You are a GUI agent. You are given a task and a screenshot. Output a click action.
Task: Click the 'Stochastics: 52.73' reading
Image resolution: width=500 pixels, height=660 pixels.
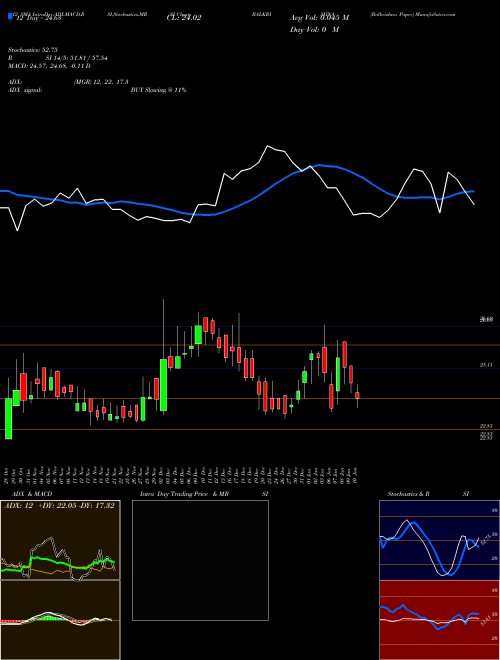tap(32, 50)
